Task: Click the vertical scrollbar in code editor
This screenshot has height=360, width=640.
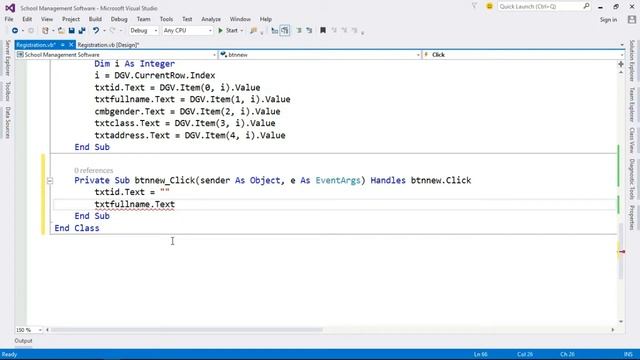Action: point(621,251)
